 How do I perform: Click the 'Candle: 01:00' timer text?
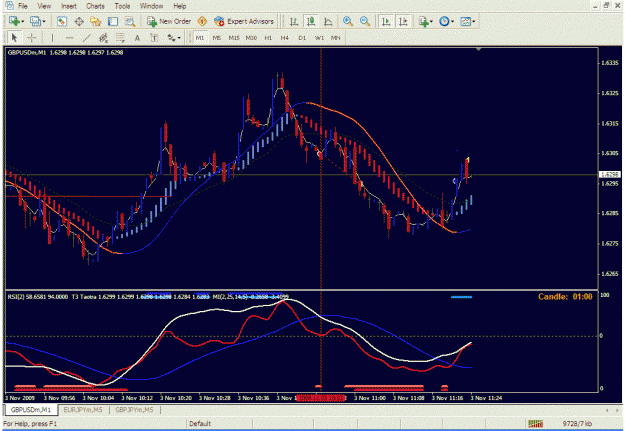click(565, 297)
